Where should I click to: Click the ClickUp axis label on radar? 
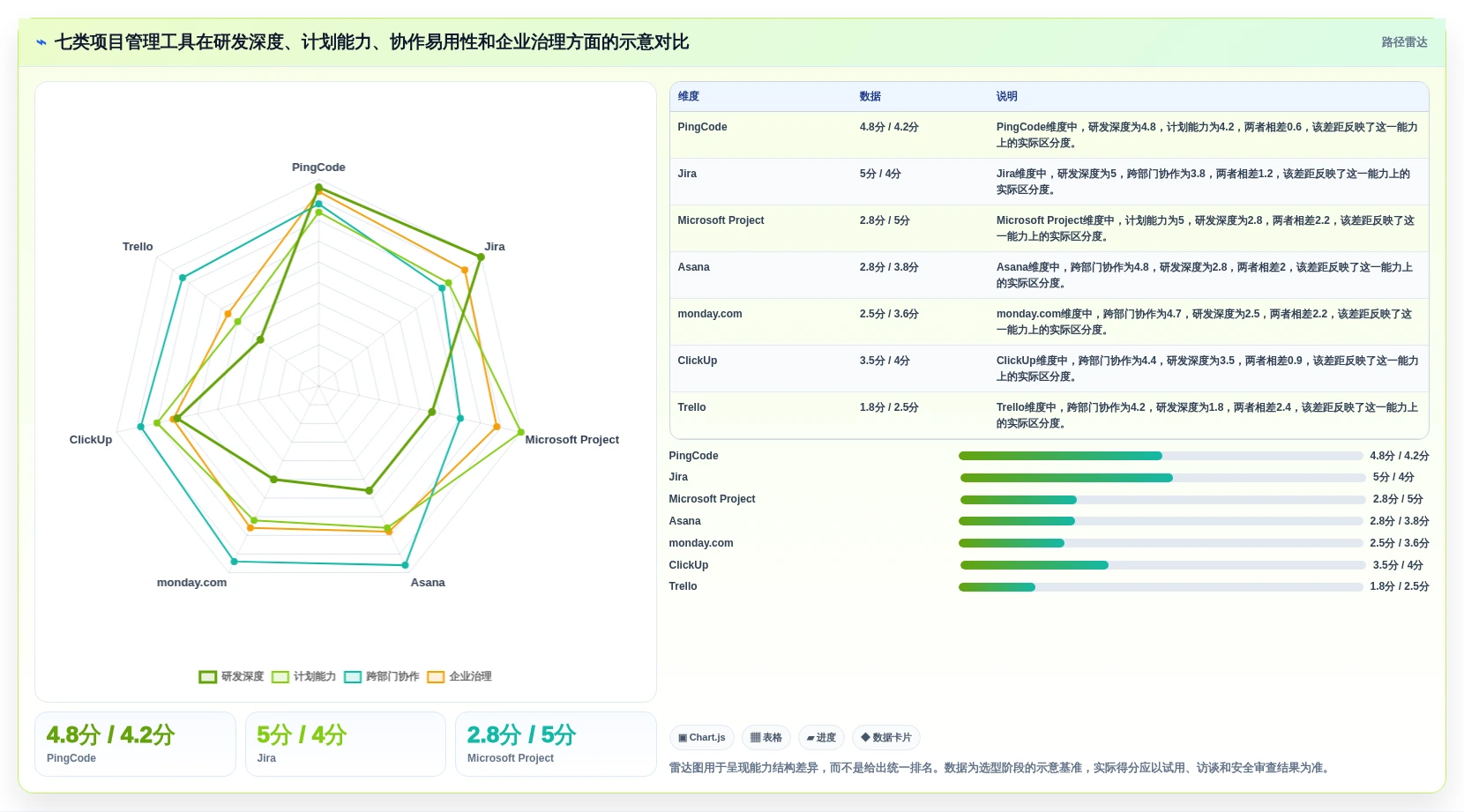click(x=91, y=440)
